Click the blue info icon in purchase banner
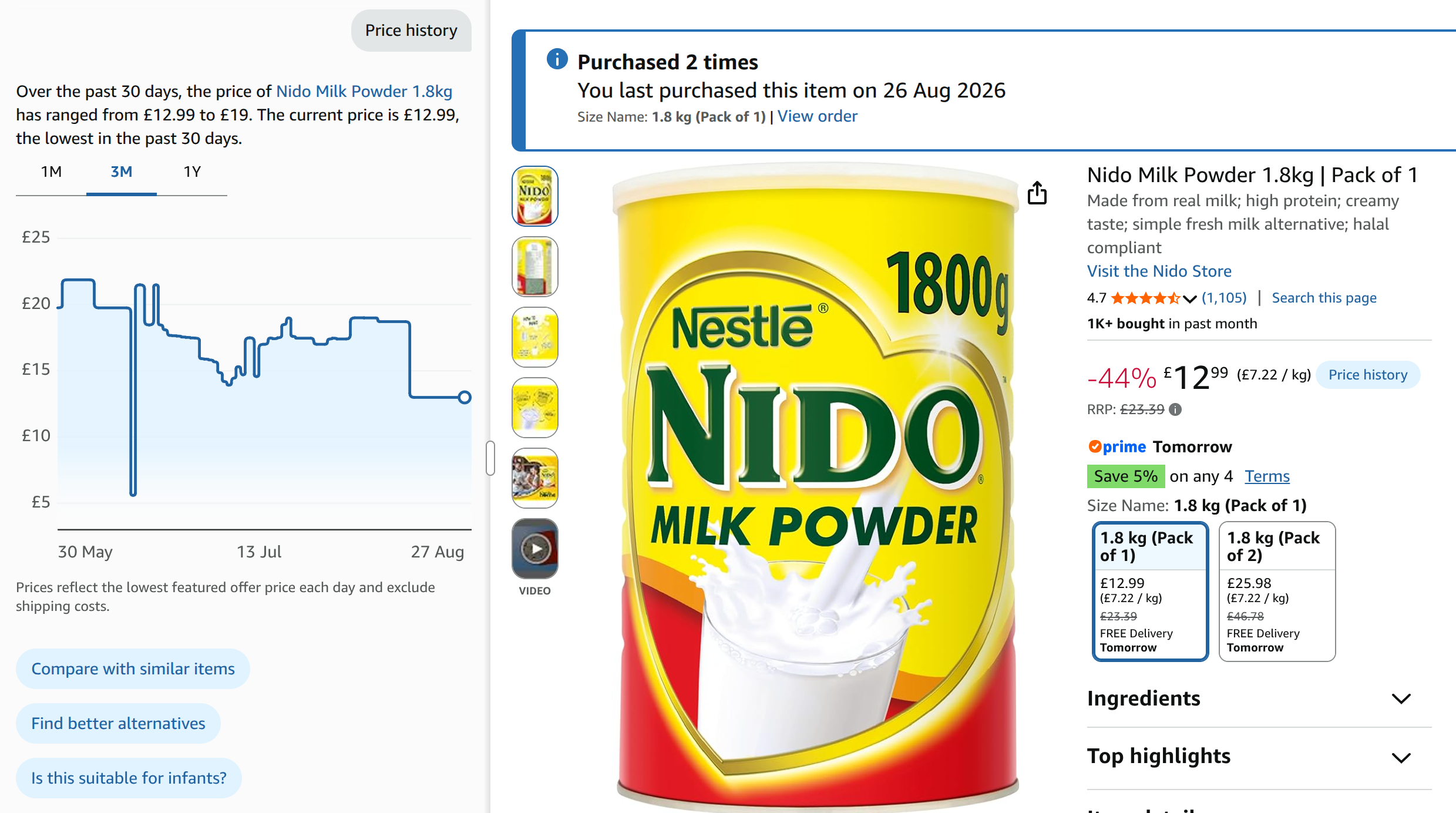The image size is (1456, 813). [x=557, y=59]
